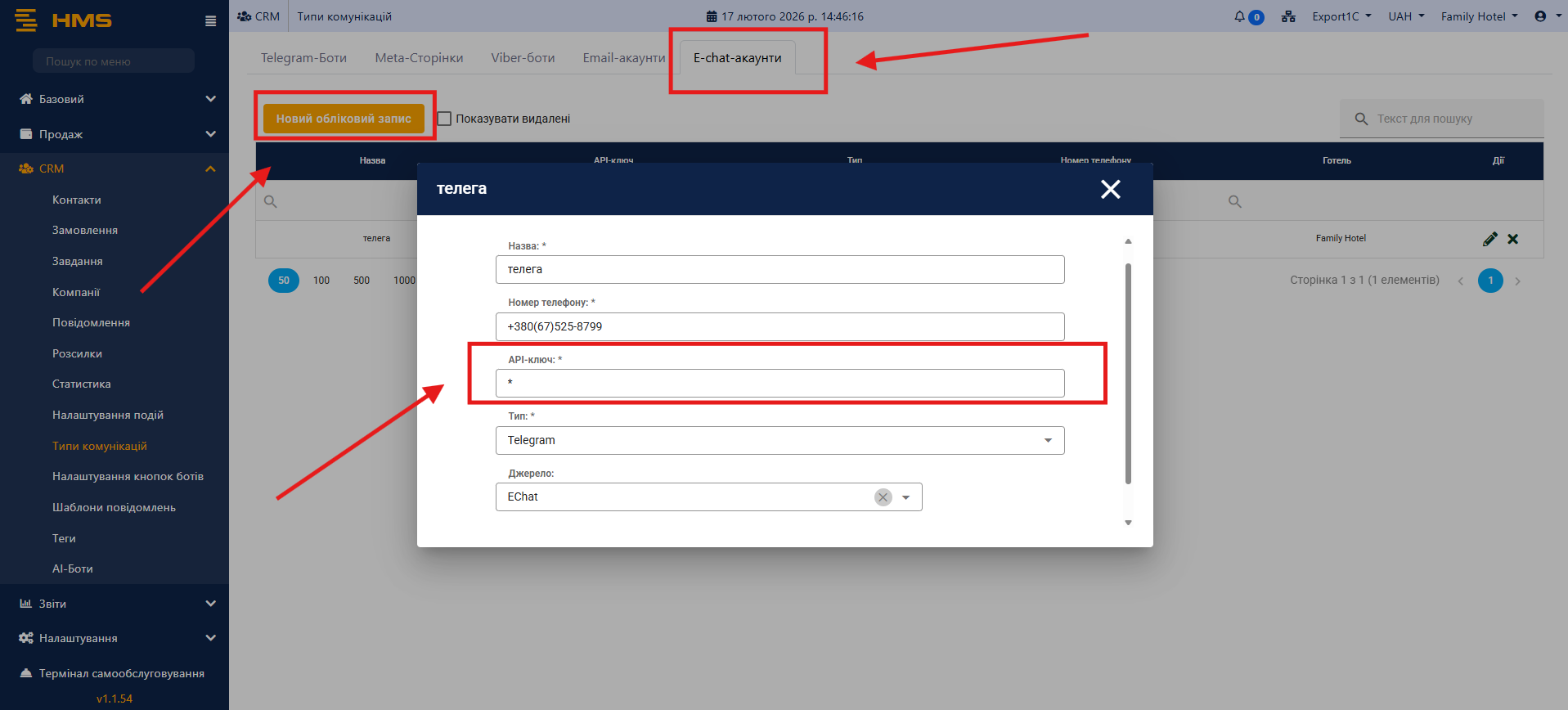The height and width of the screenshot is (710, 1568).
Task: Click the network structure icon in header
Action: [x=1288, y=16]
